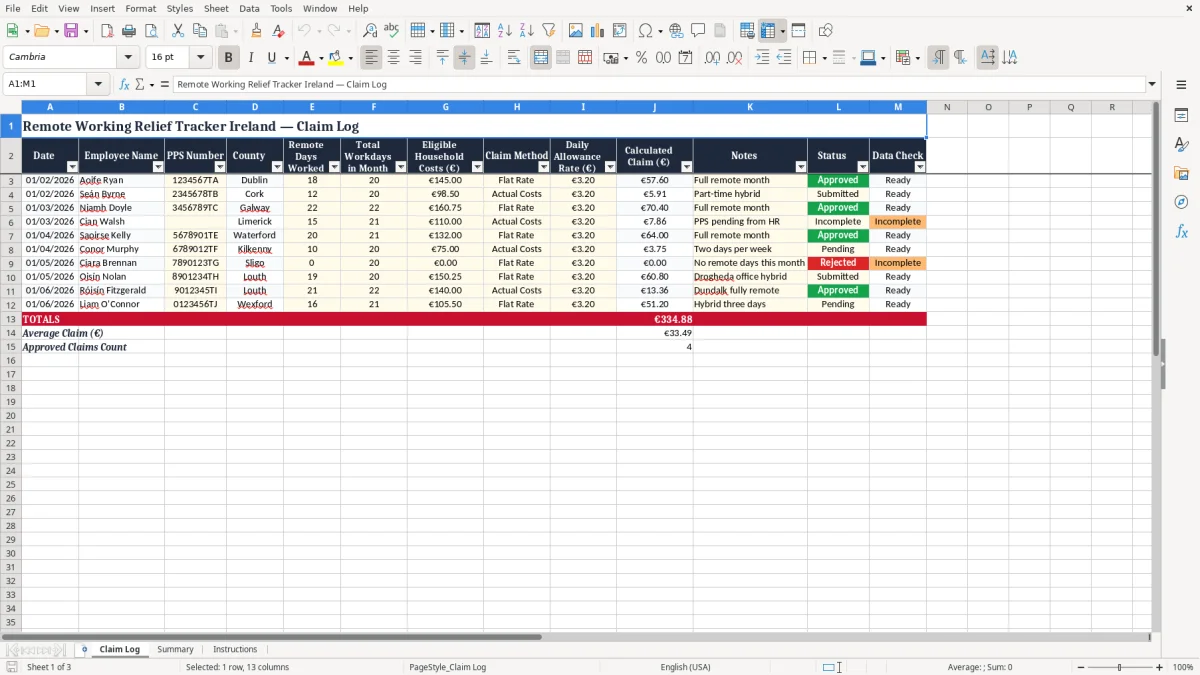Open the Export as PDF tool
1200x675 pixels.
tap(107, 31)
